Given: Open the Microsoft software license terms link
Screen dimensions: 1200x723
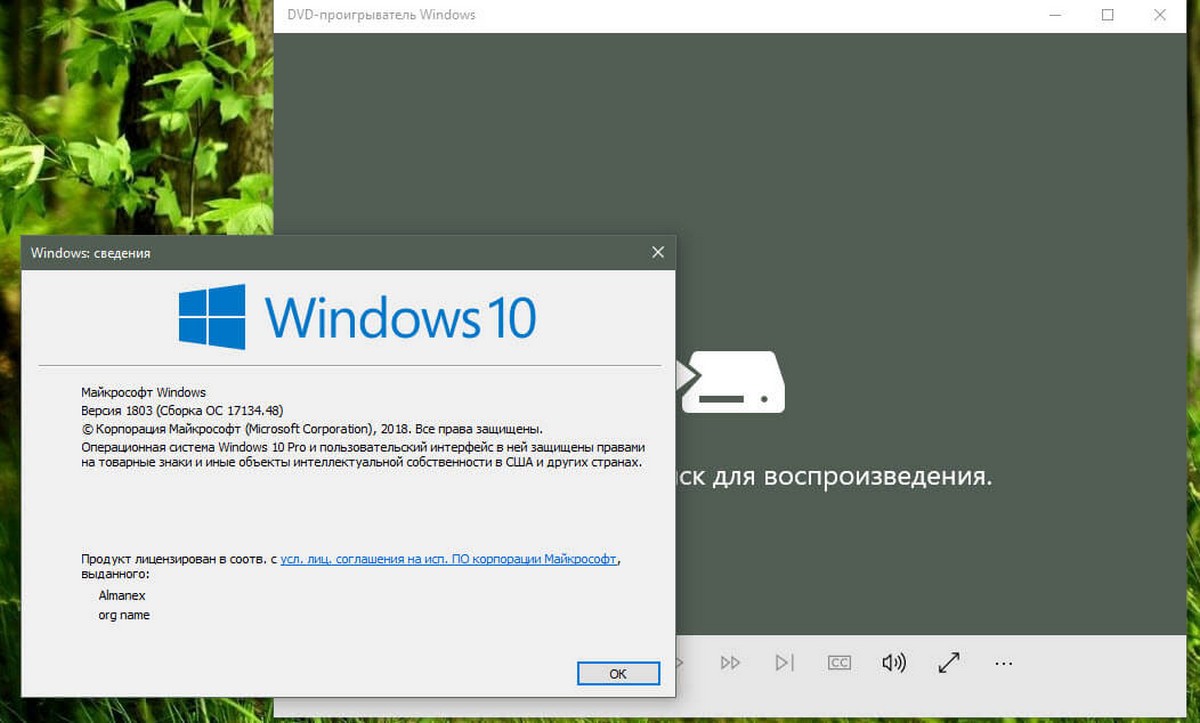Looking at the screenshot, I should pyautogui.click(x=449, y=559).
